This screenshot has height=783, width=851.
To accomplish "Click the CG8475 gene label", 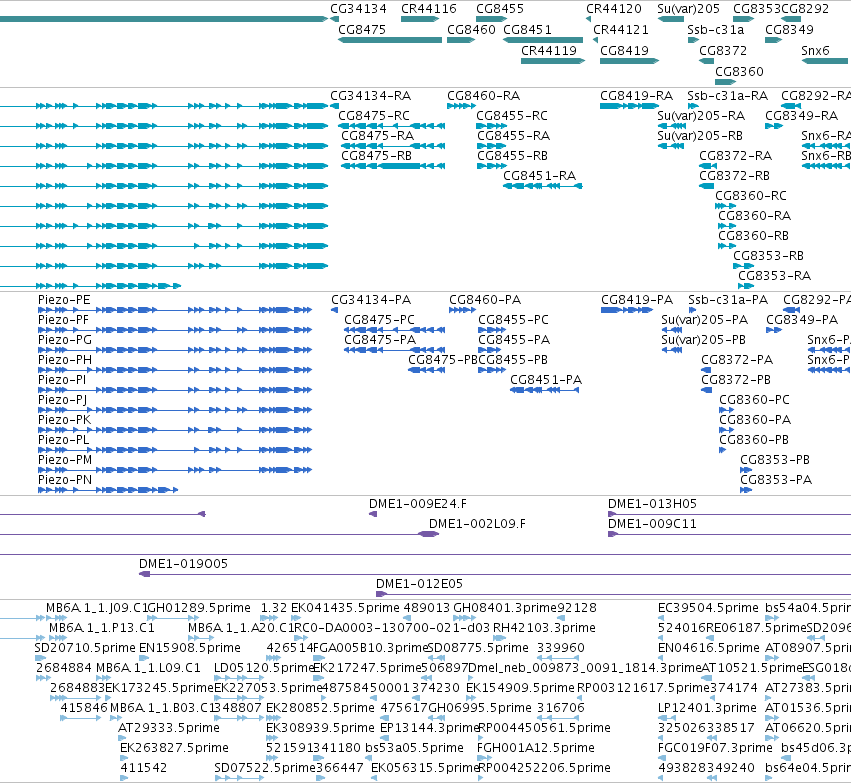I will [362, 29].
